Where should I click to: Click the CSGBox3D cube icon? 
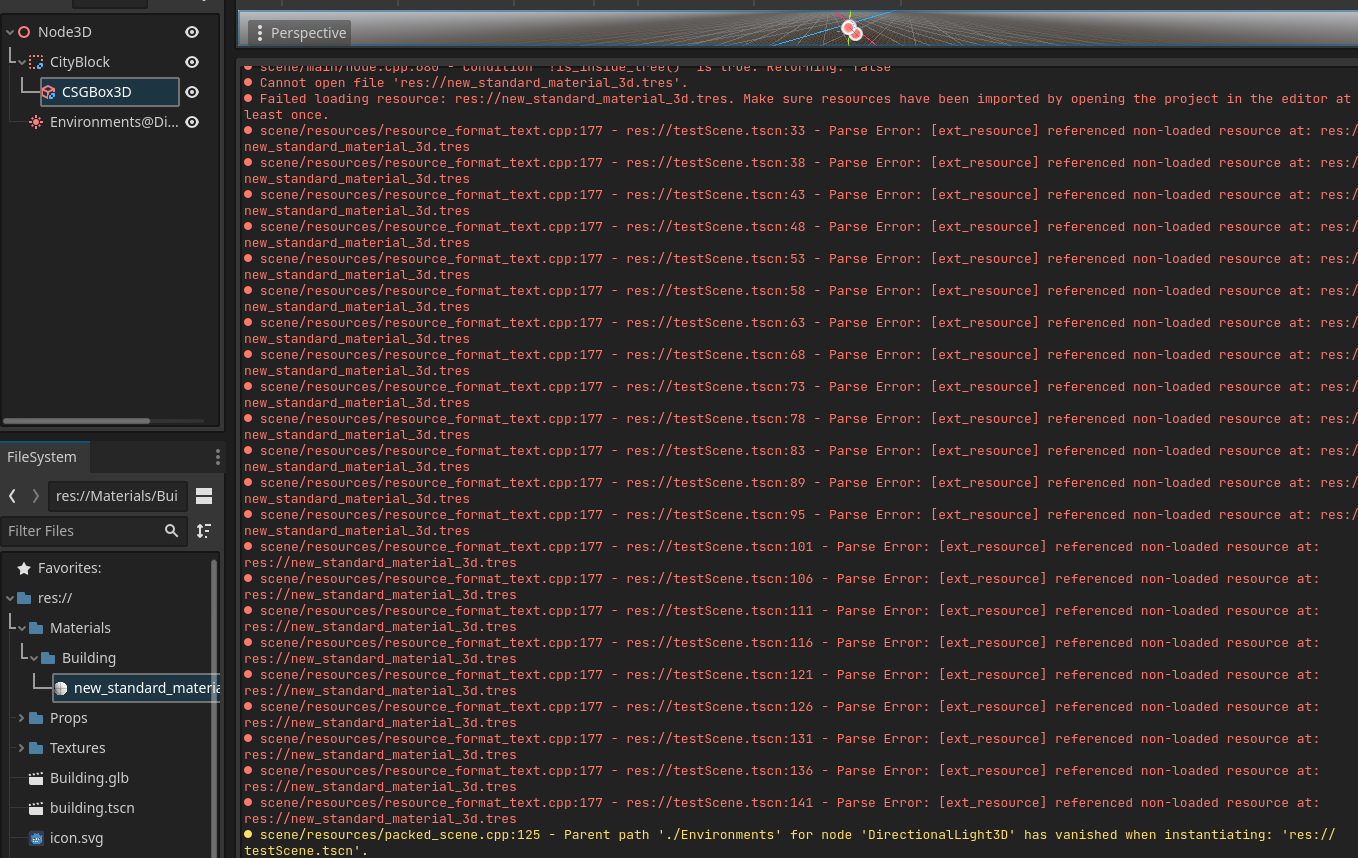pos(46,91)
